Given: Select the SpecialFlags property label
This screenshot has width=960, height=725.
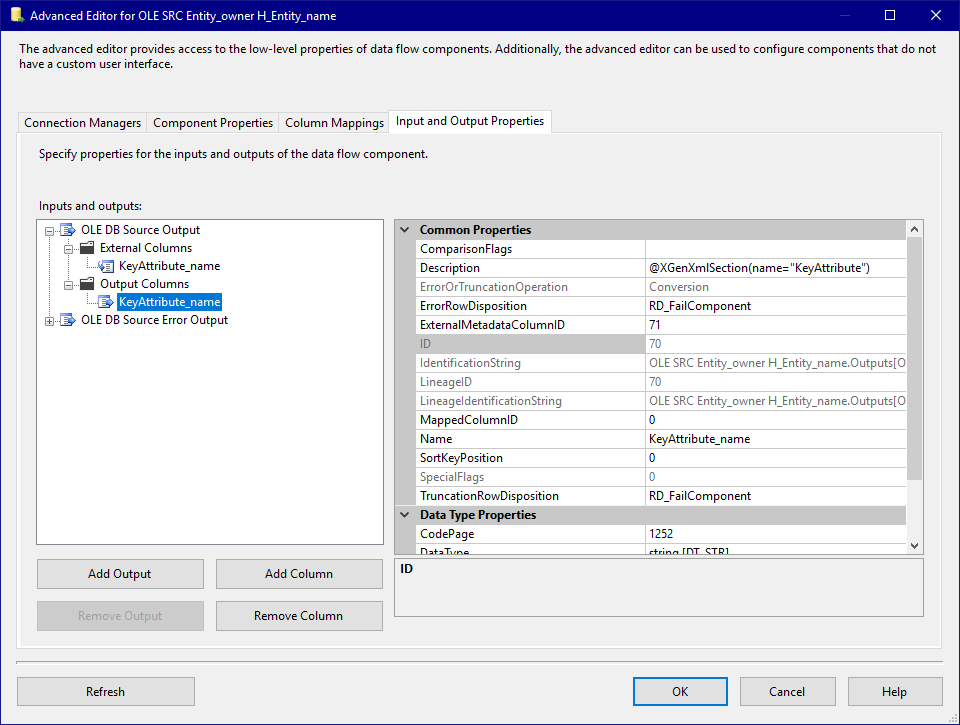Looking at the screenshot, I should [x=530, y=477].
